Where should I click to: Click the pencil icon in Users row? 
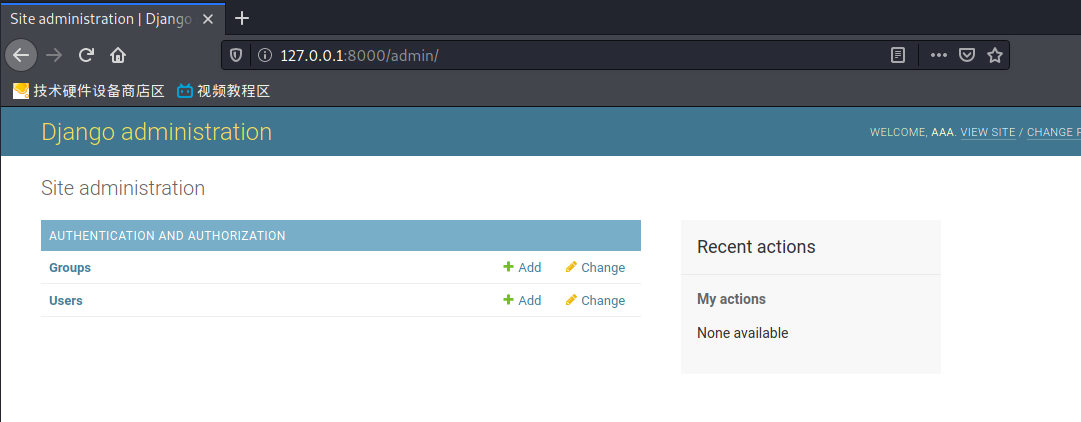point(571,300)
